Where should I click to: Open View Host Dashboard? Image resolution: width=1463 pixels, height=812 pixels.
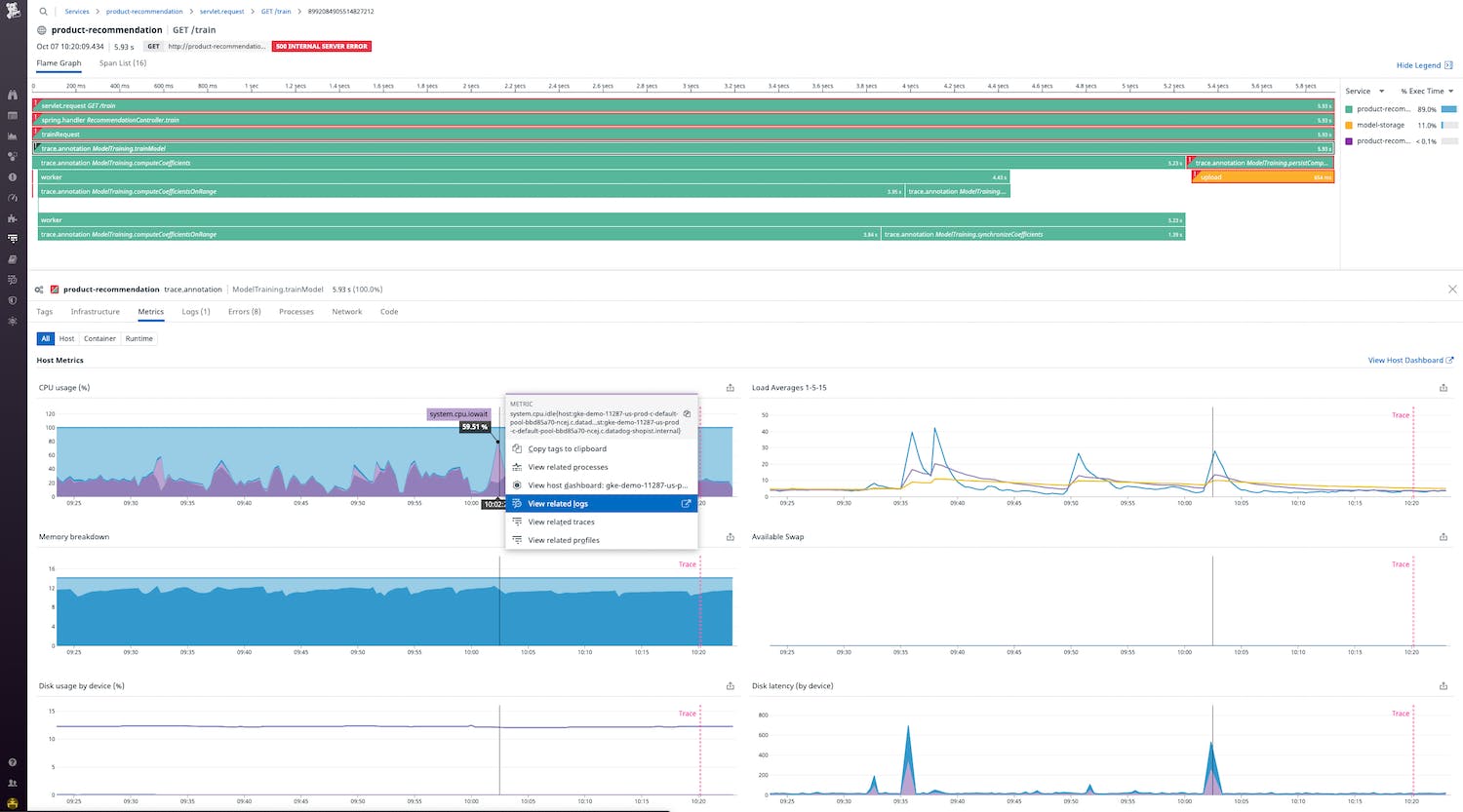[x=1404, y=360]
